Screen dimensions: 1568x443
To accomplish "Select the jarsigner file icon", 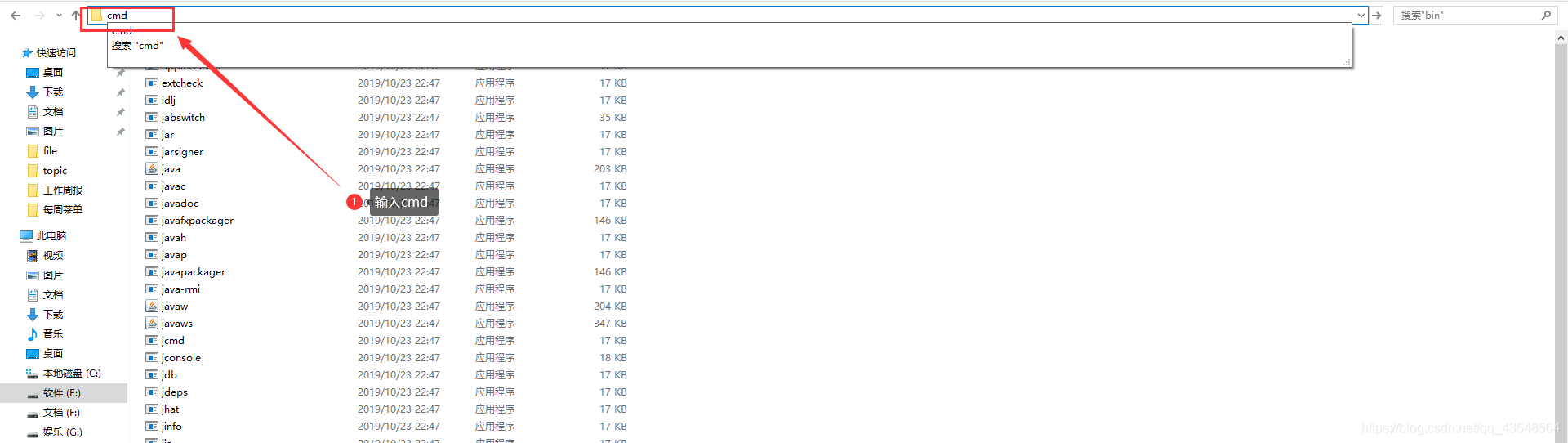I will (x=152, y=152).
